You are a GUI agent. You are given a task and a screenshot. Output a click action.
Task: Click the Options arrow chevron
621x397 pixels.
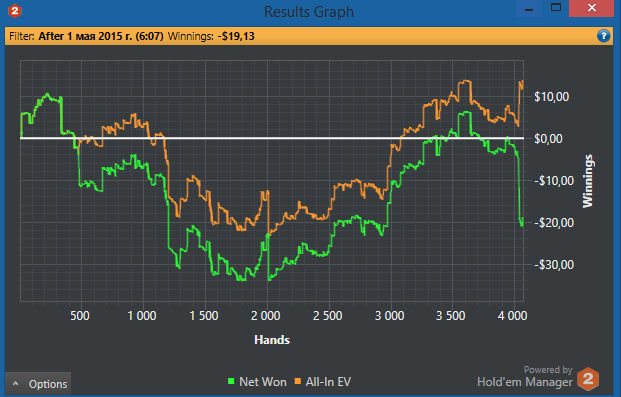click(15, 384)
